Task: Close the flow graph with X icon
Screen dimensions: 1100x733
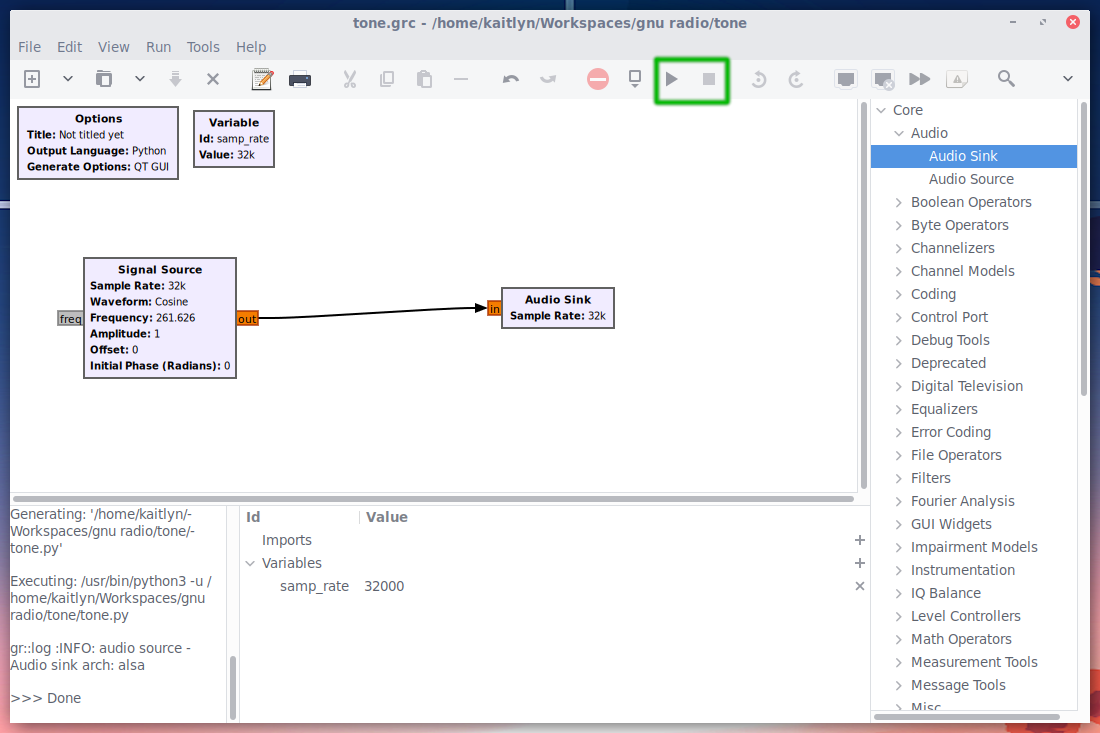Action: tap(213, 79)
